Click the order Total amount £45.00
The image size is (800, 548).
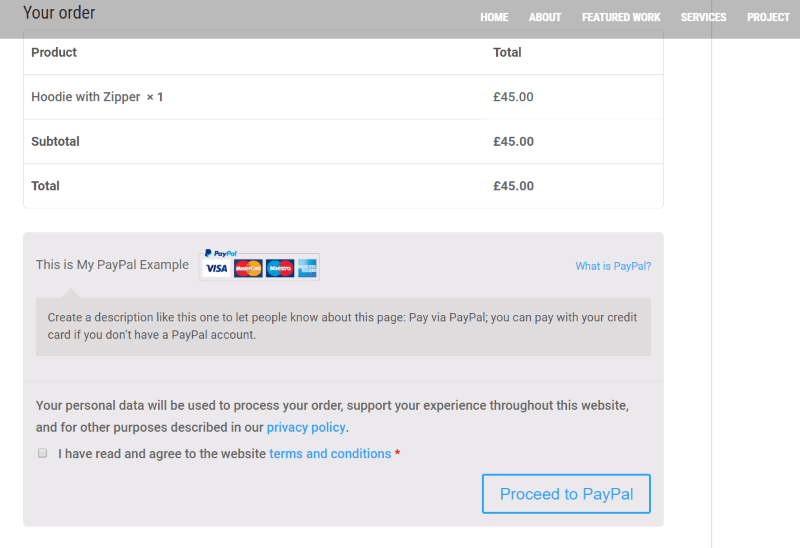[x=513, y=186]
